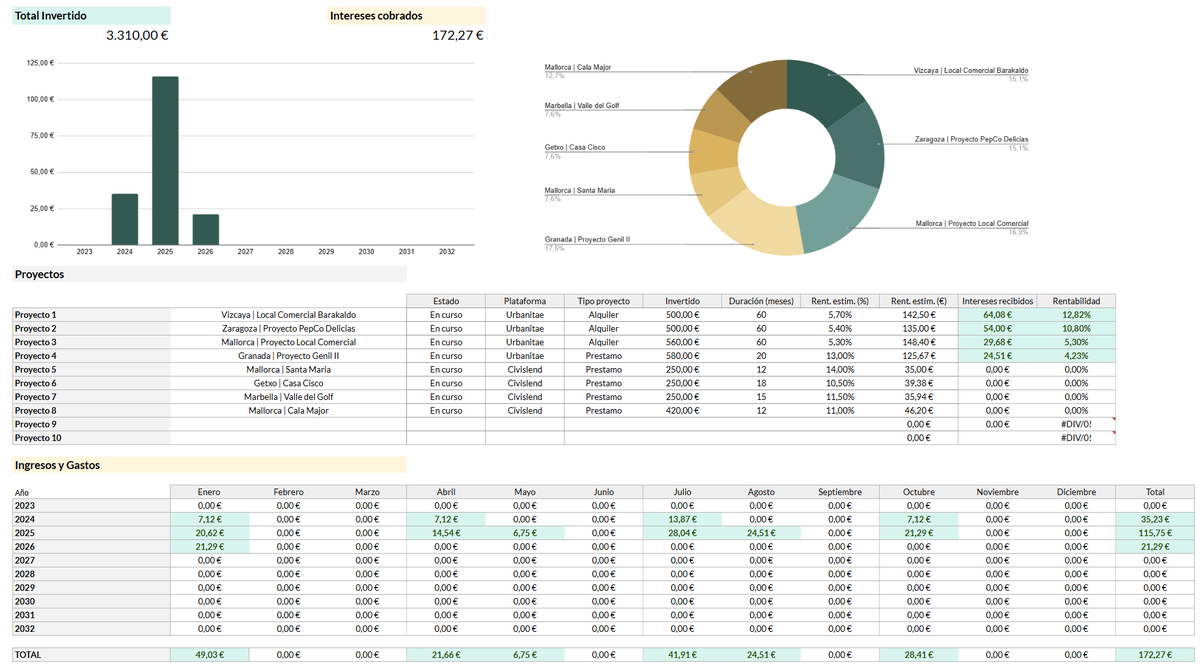Click the 420,00 € invertido cell
1200x669 pixels.
click(683, 411)
